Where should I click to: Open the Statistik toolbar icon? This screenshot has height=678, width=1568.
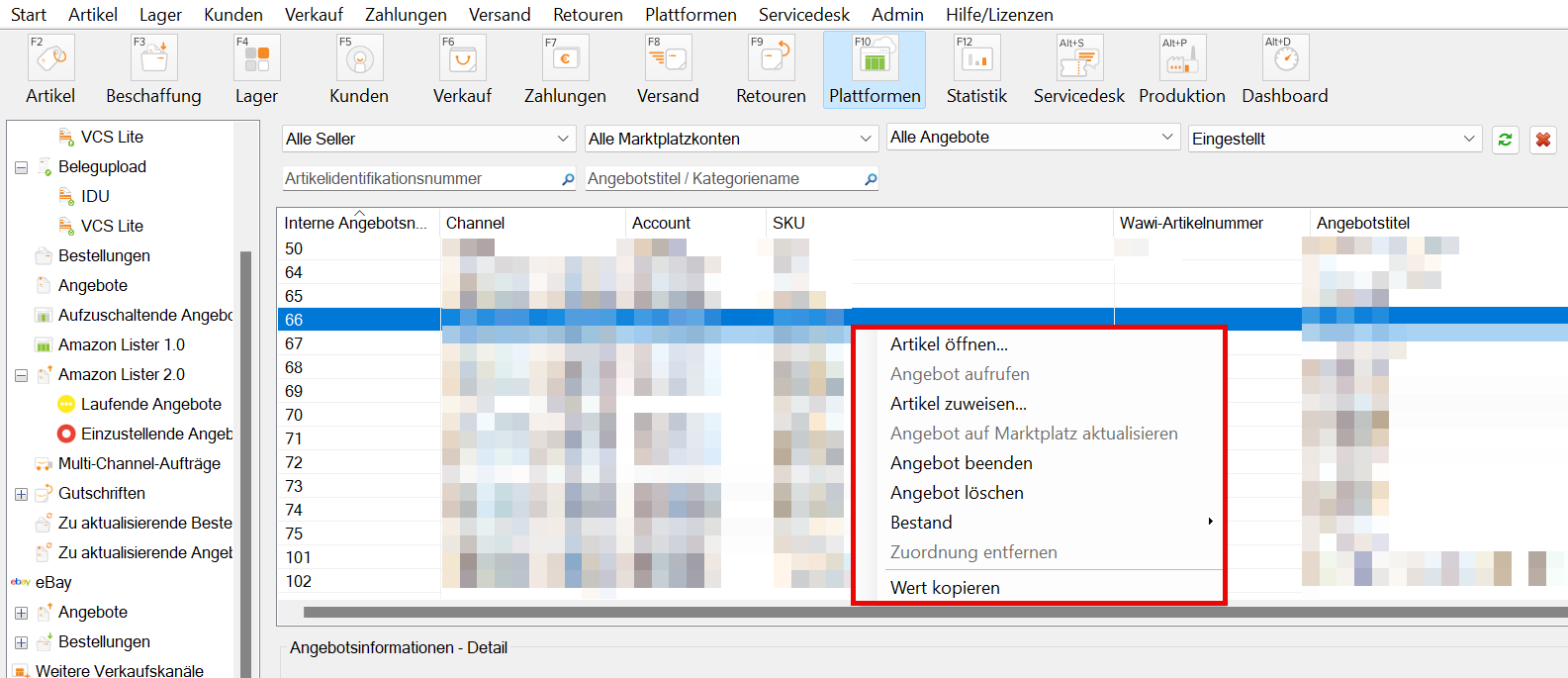click(976, 59)
